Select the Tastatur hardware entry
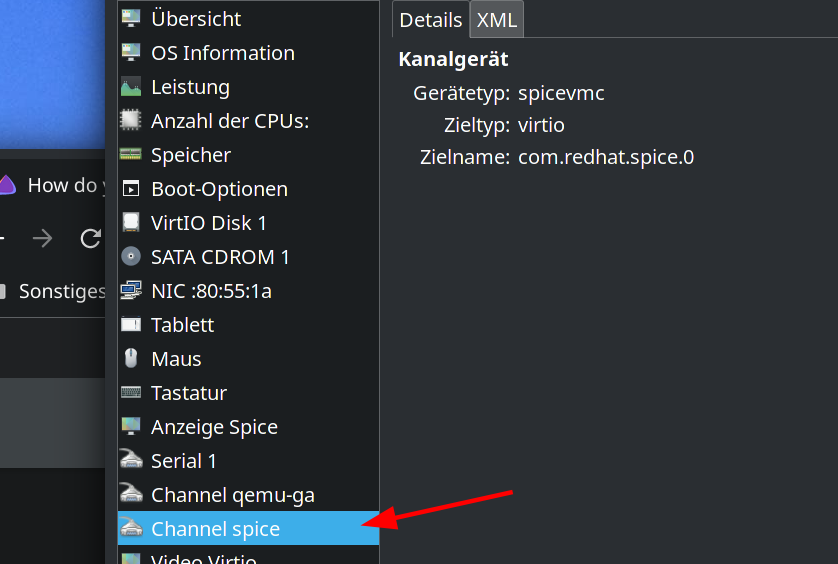 point(188,393)
